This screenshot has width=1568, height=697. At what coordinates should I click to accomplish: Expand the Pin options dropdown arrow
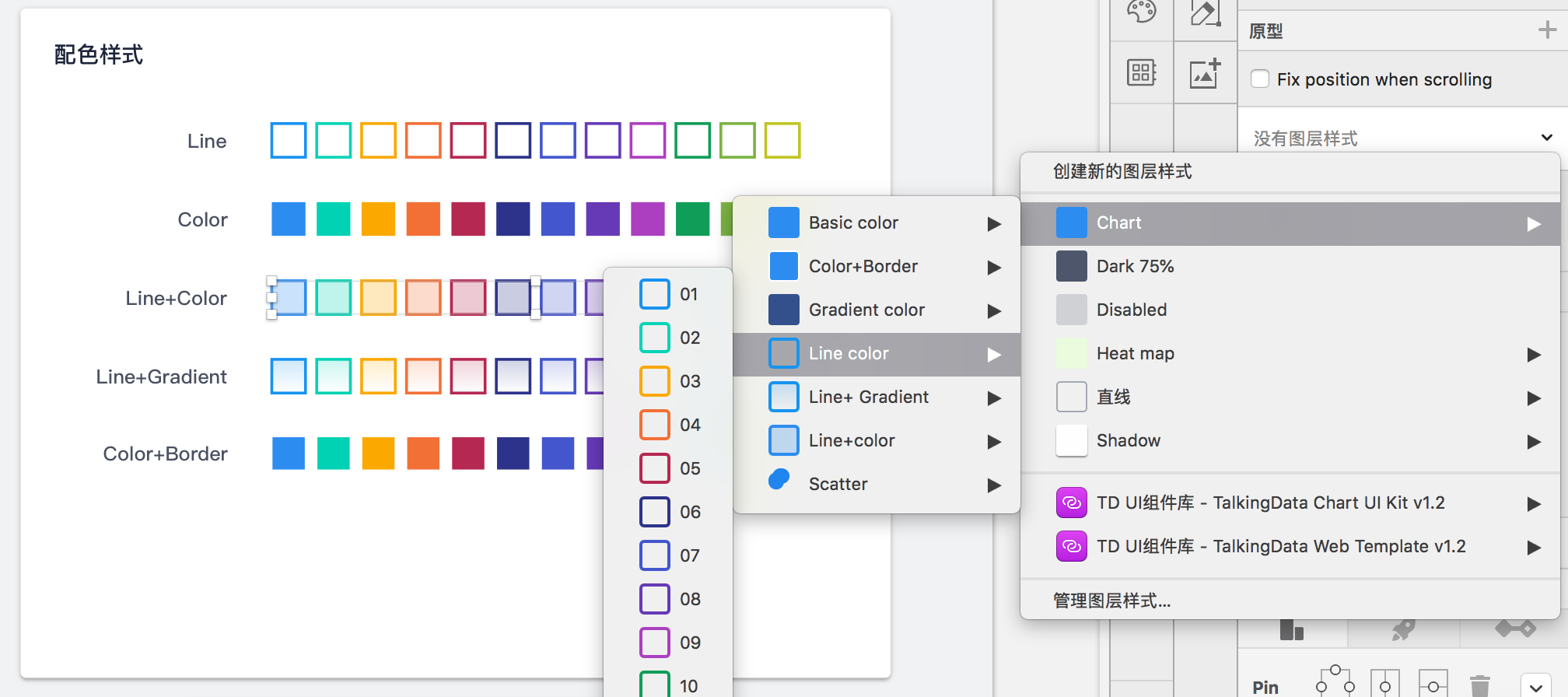(x=1535, y=687)
